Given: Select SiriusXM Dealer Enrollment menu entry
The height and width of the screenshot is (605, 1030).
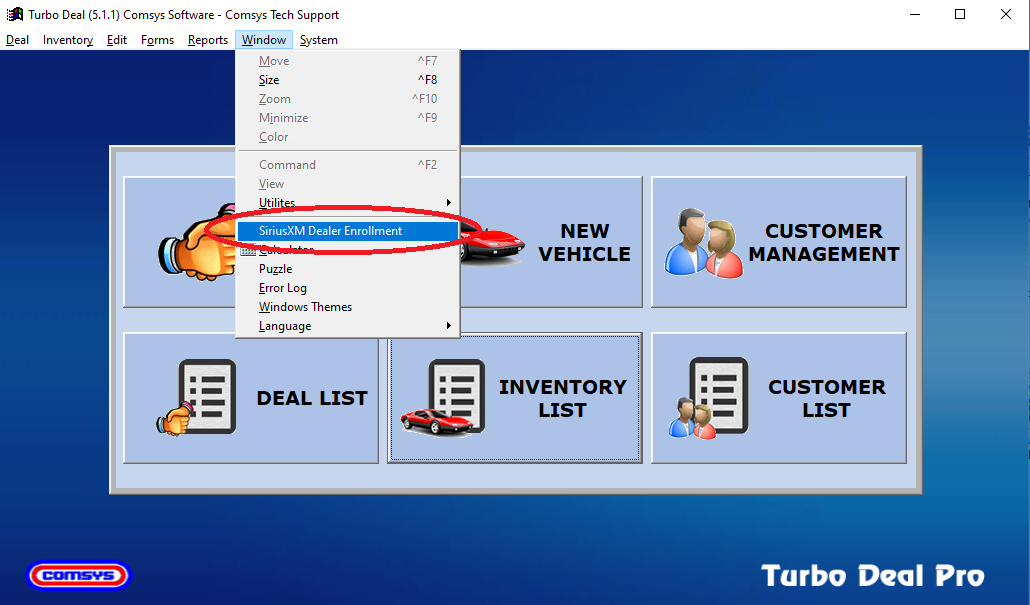Looking at the screenshot, I should 347,231.
